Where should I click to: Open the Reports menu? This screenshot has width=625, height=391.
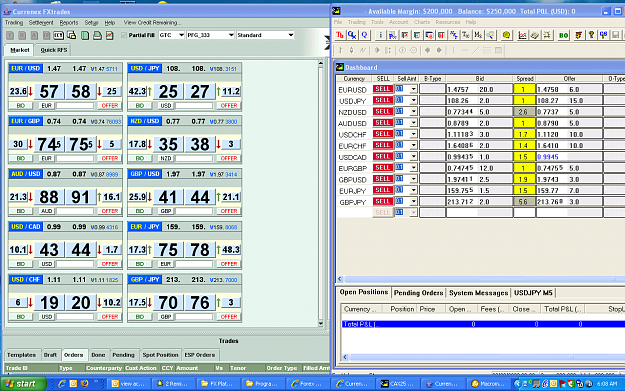[x=69, y=23]
